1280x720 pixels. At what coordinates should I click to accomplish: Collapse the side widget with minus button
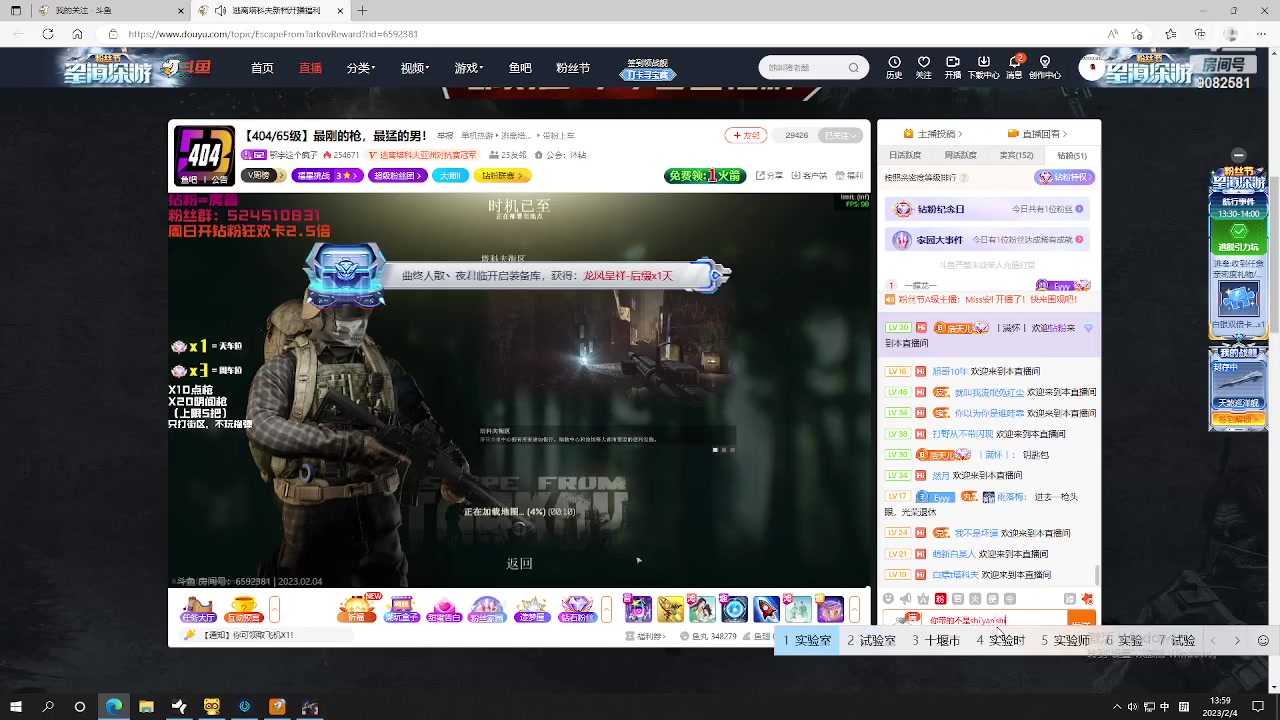[x=1239, y=154]
